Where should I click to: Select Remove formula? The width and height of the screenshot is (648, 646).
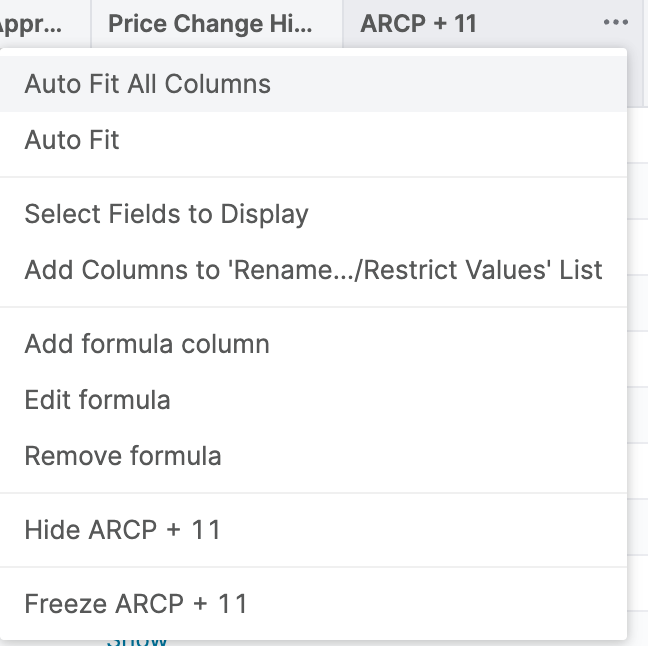coord(123,456)
